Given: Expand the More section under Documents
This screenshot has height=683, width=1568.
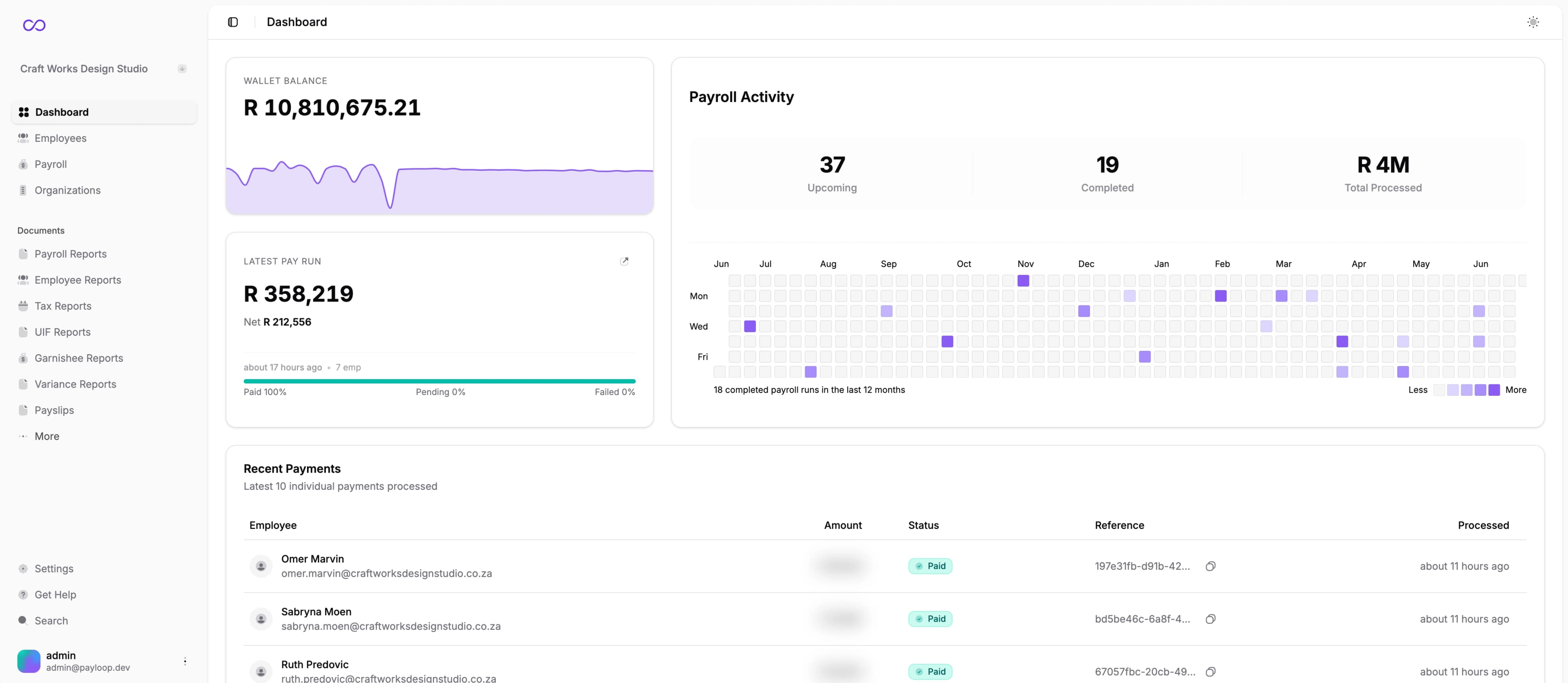Looking at the screenshot, I should [46, 436].
